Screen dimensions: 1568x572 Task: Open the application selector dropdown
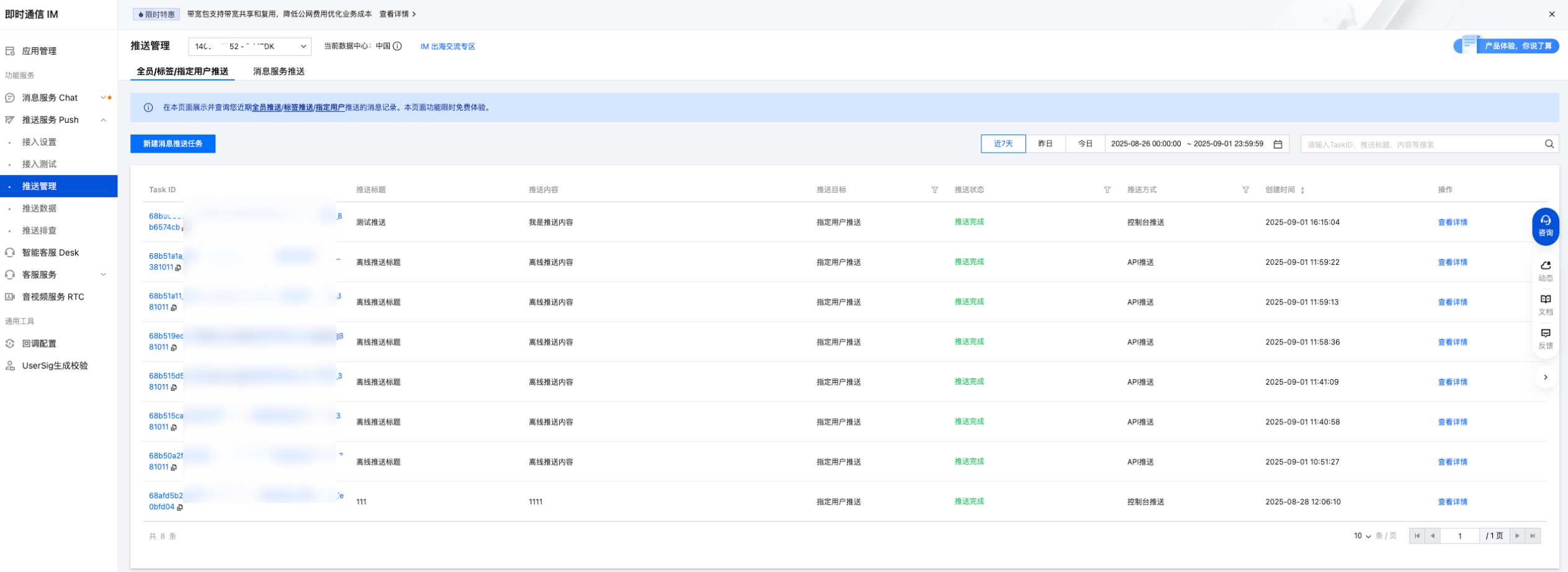click(x=250, y=47)
